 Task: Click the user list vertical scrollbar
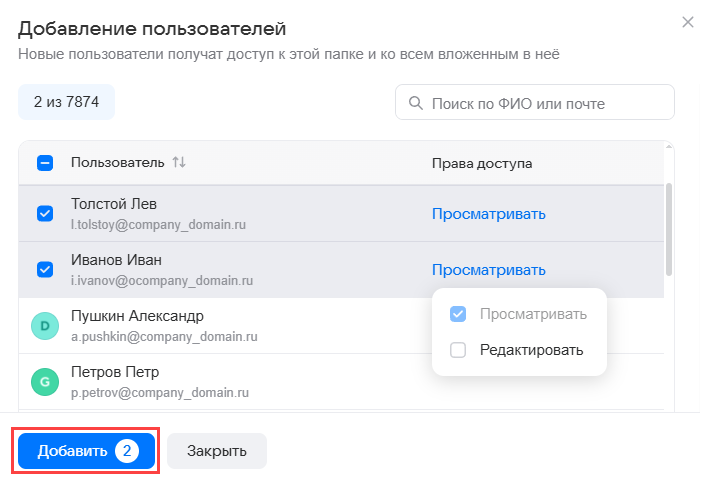point(669,230)
